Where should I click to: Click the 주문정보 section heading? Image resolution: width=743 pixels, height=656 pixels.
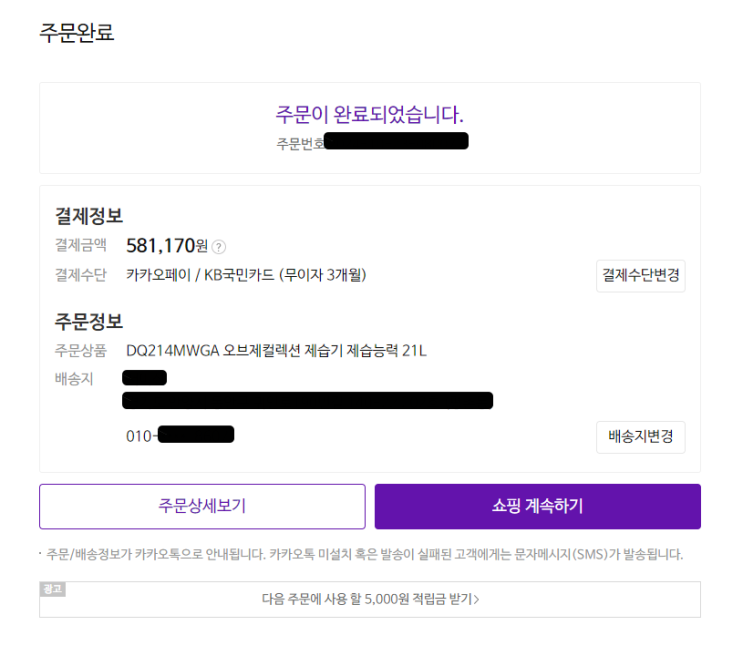tap(89, 322)
